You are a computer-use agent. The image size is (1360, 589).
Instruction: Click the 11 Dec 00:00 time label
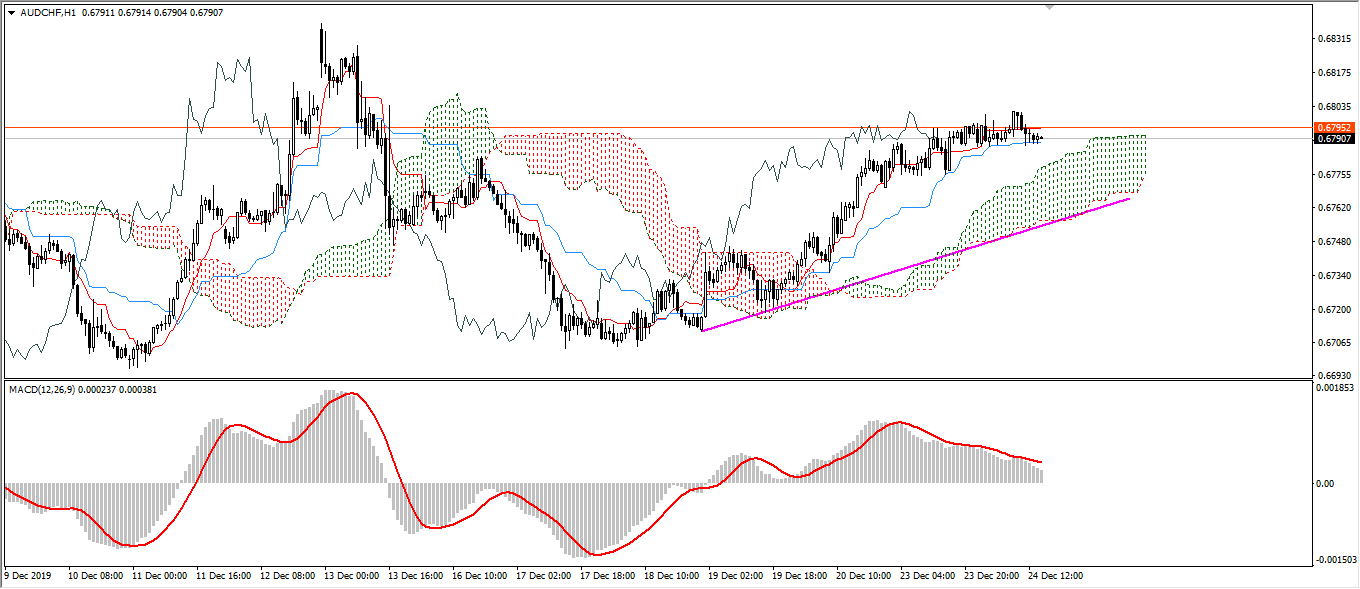(x=159, y=577)
